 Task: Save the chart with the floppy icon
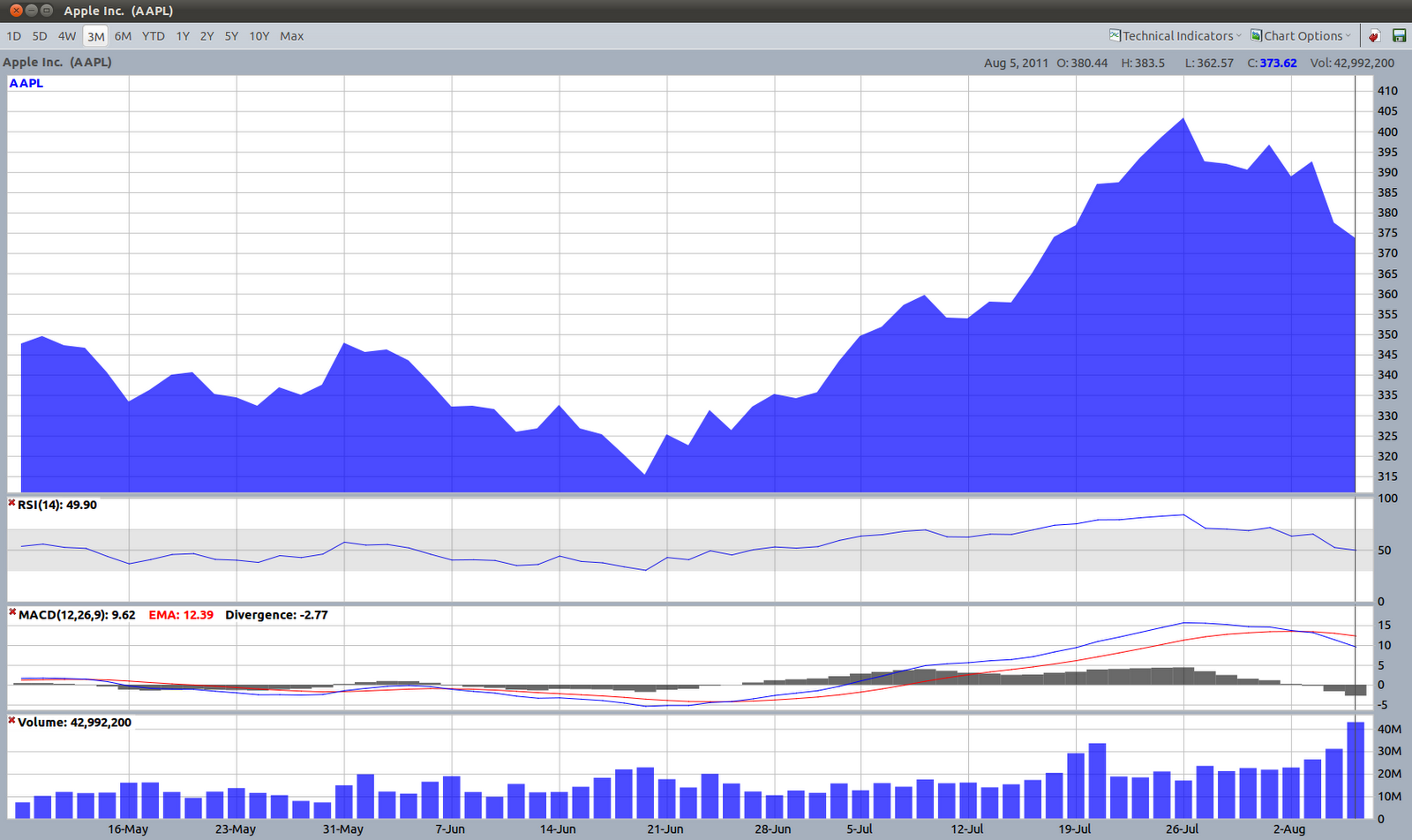(x=1399, y=36)
